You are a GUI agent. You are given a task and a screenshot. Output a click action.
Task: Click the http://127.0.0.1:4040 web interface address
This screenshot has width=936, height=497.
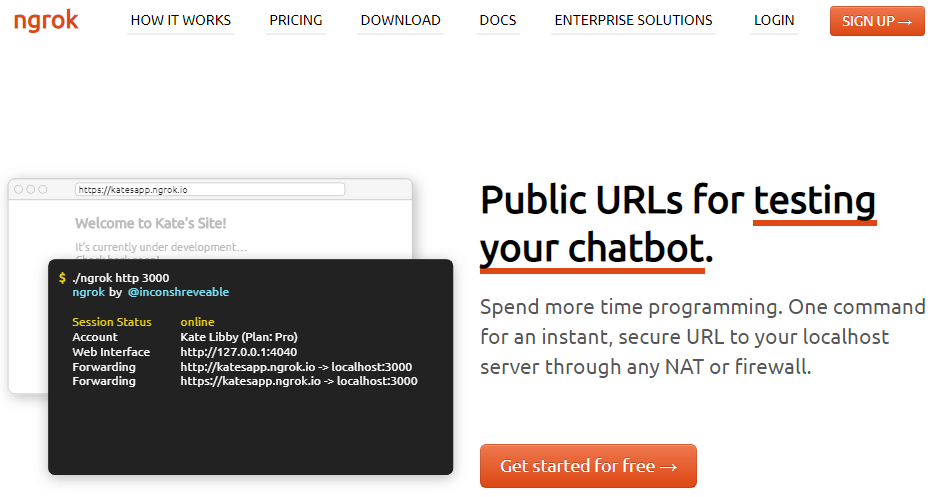pyautogui.click(x=238, y=352)
